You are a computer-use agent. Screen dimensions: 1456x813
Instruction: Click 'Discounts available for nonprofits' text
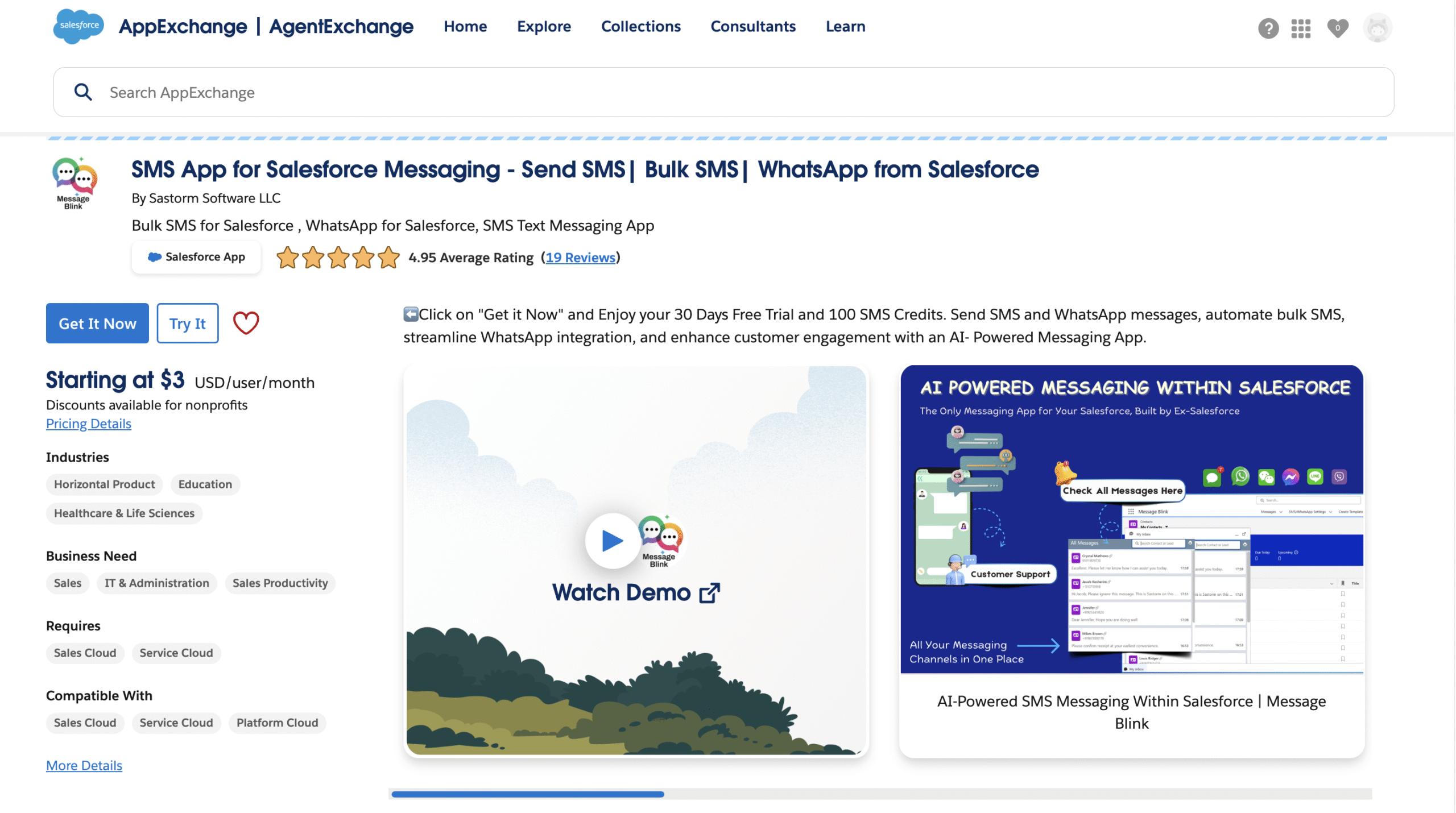click(147, 405)
